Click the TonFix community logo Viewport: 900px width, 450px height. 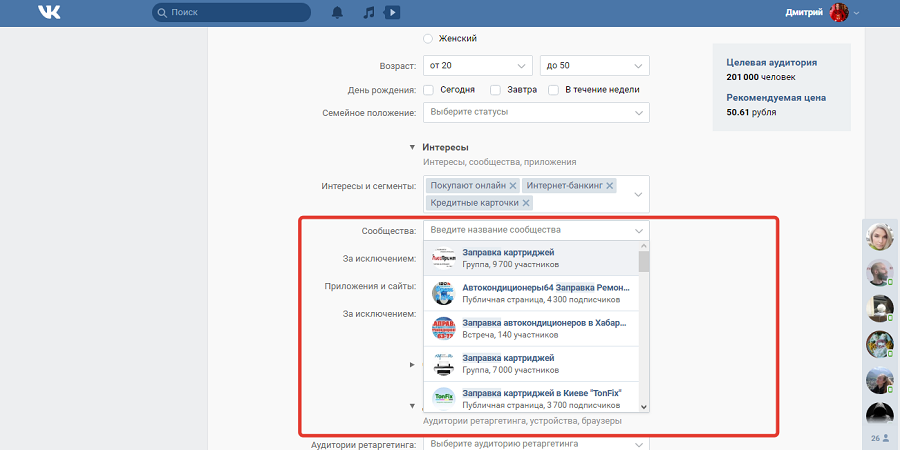click(443, 399)
